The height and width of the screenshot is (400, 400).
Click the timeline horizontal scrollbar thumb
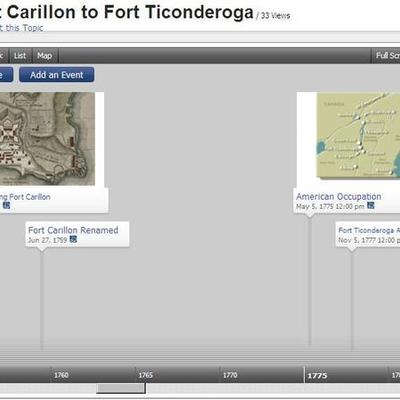pyautogui.click(x=121, y=388)
